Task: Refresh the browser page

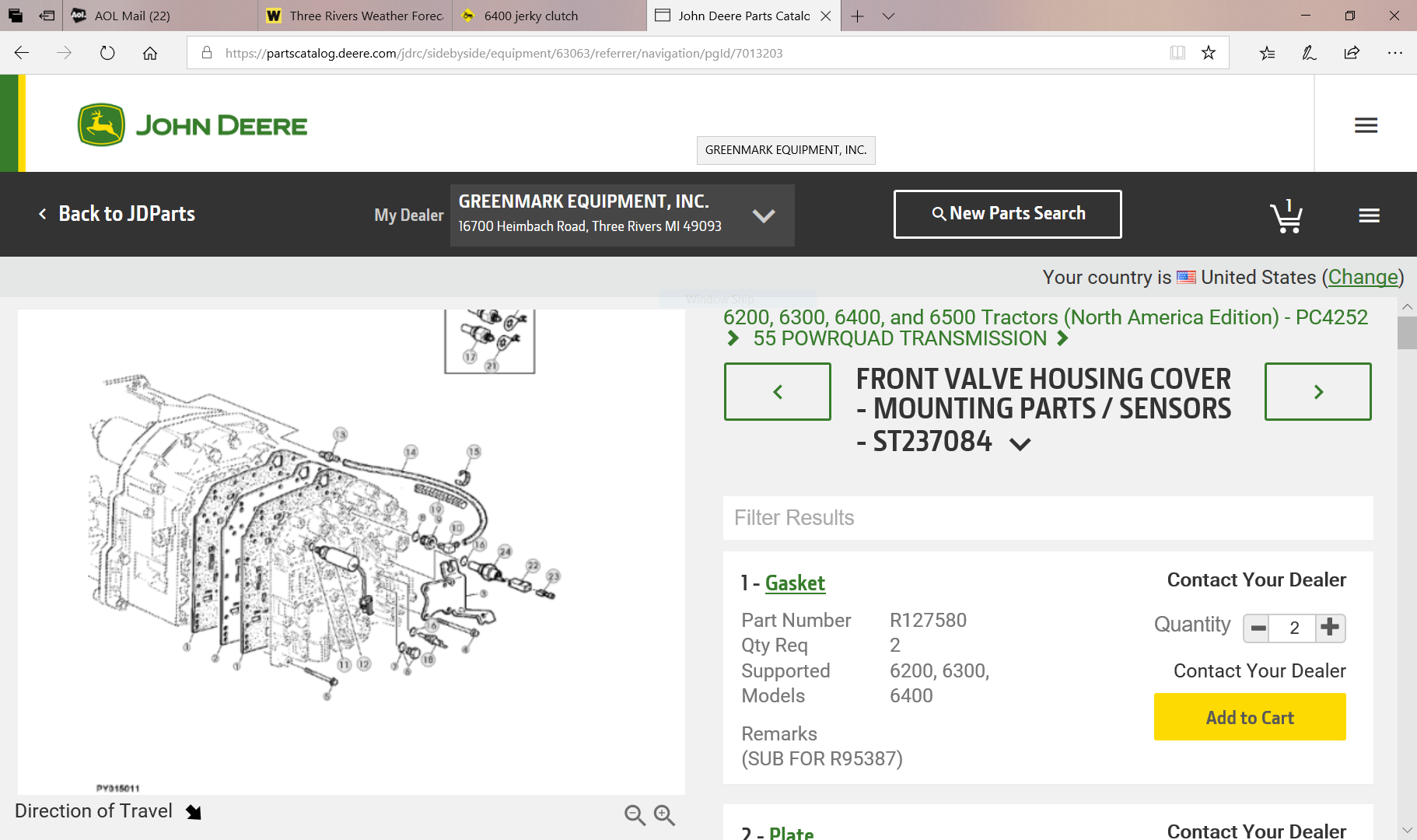Action: tap(107, 53)
